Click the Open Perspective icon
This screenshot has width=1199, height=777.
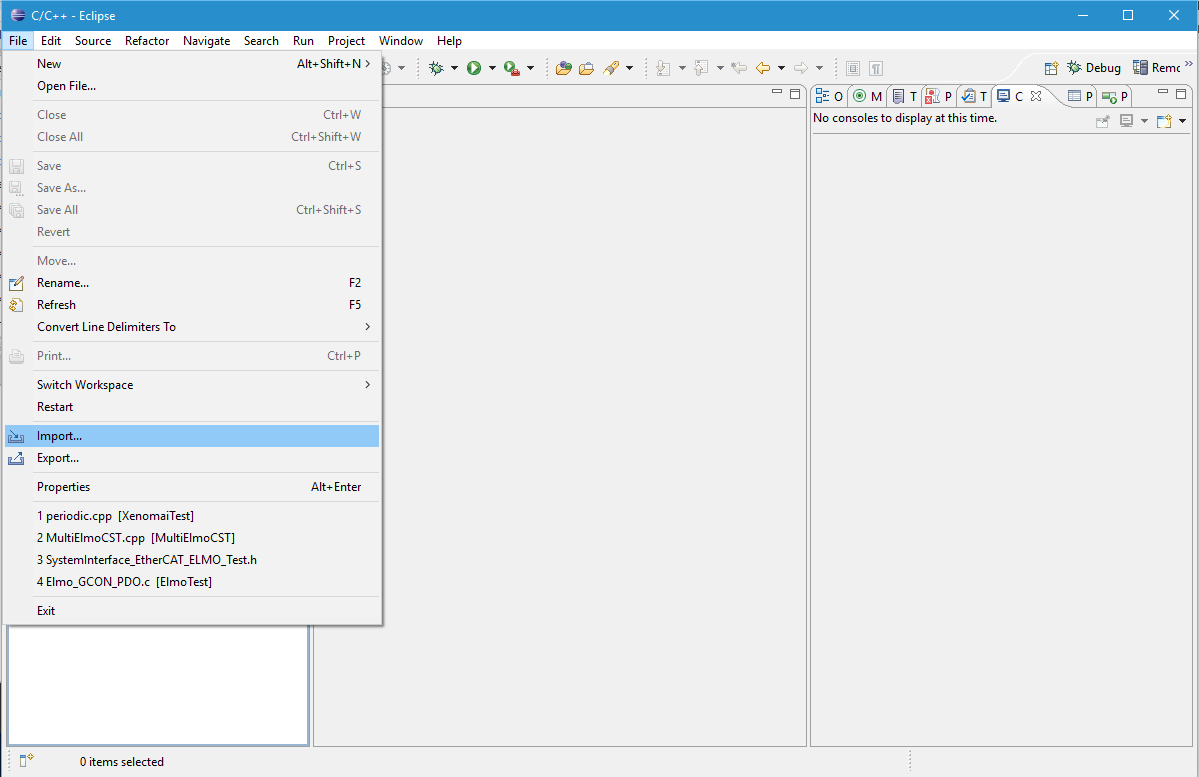(x=1051, y=68)
